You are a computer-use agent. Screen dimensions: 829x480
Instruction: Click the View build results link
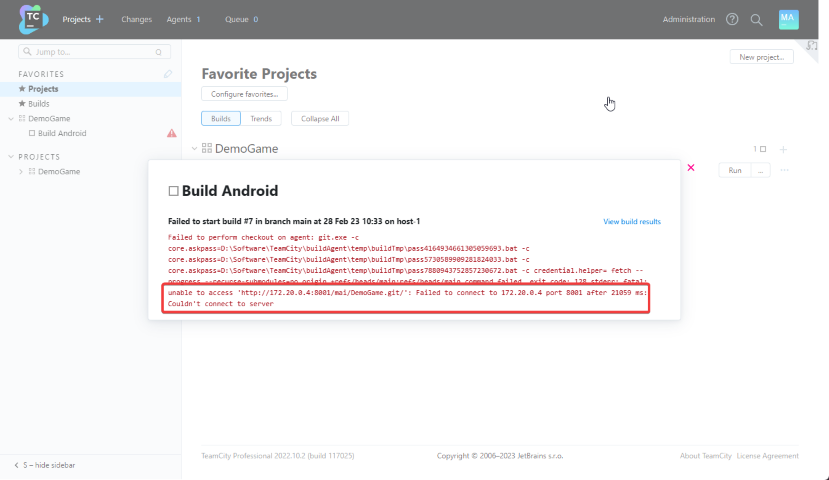(x=631, y=221)
